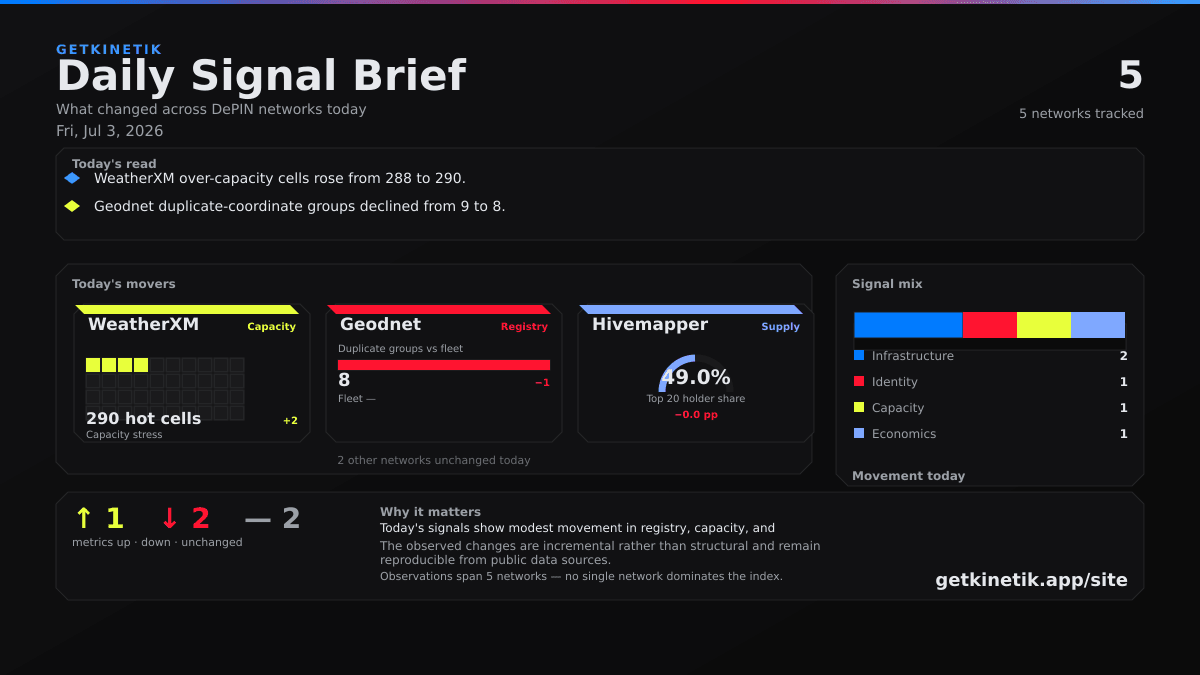Click the 'metrics up · down · unchanged' caption
Screen dimensions: 1200x675
point(157,542)
